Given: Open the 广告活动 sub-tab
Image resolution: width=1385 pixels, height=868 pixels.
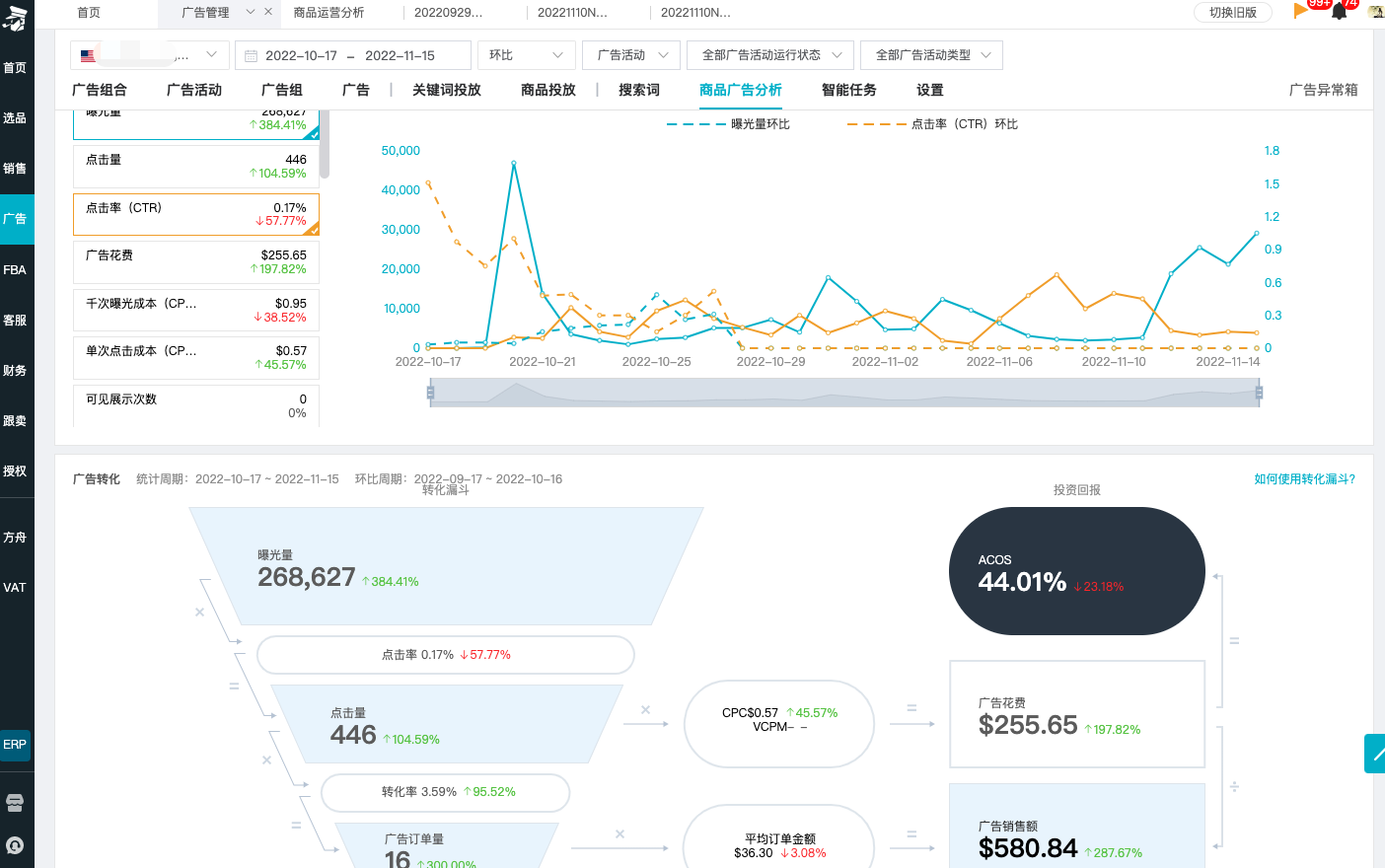Looking at the screenshot, I should click(x=194, y=90).
